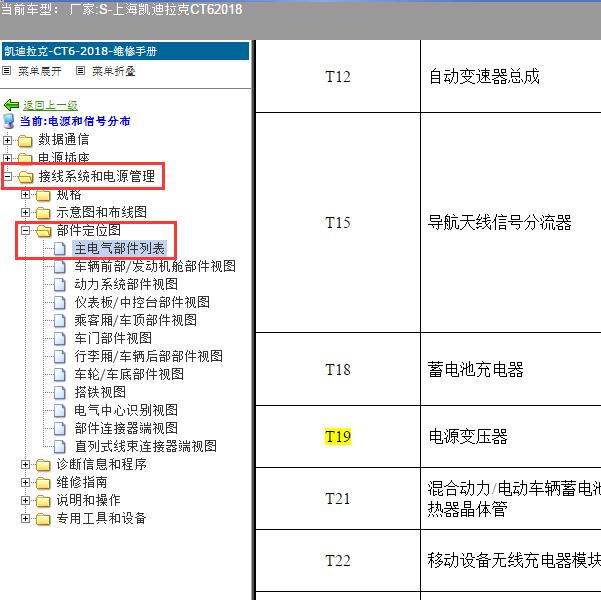Open 车辆前部/发动机舱部件视图
Screen dimensions: 601x600
(x=155, y=266)
